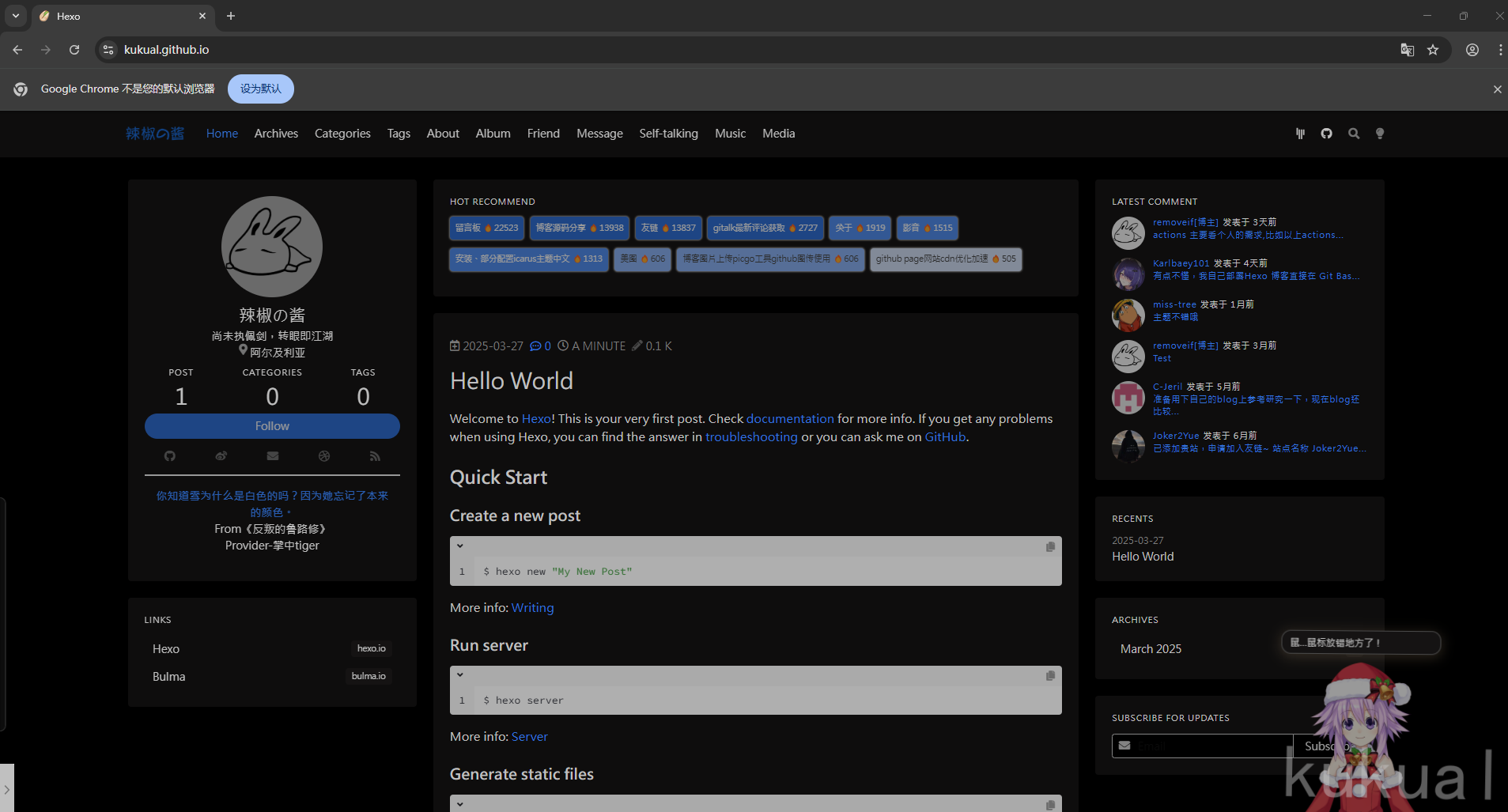The width and height of the screenshot is (1508, 812).
Task: Open Karlbaey101's comment avatar
Action: click(x=1128, y=274)
